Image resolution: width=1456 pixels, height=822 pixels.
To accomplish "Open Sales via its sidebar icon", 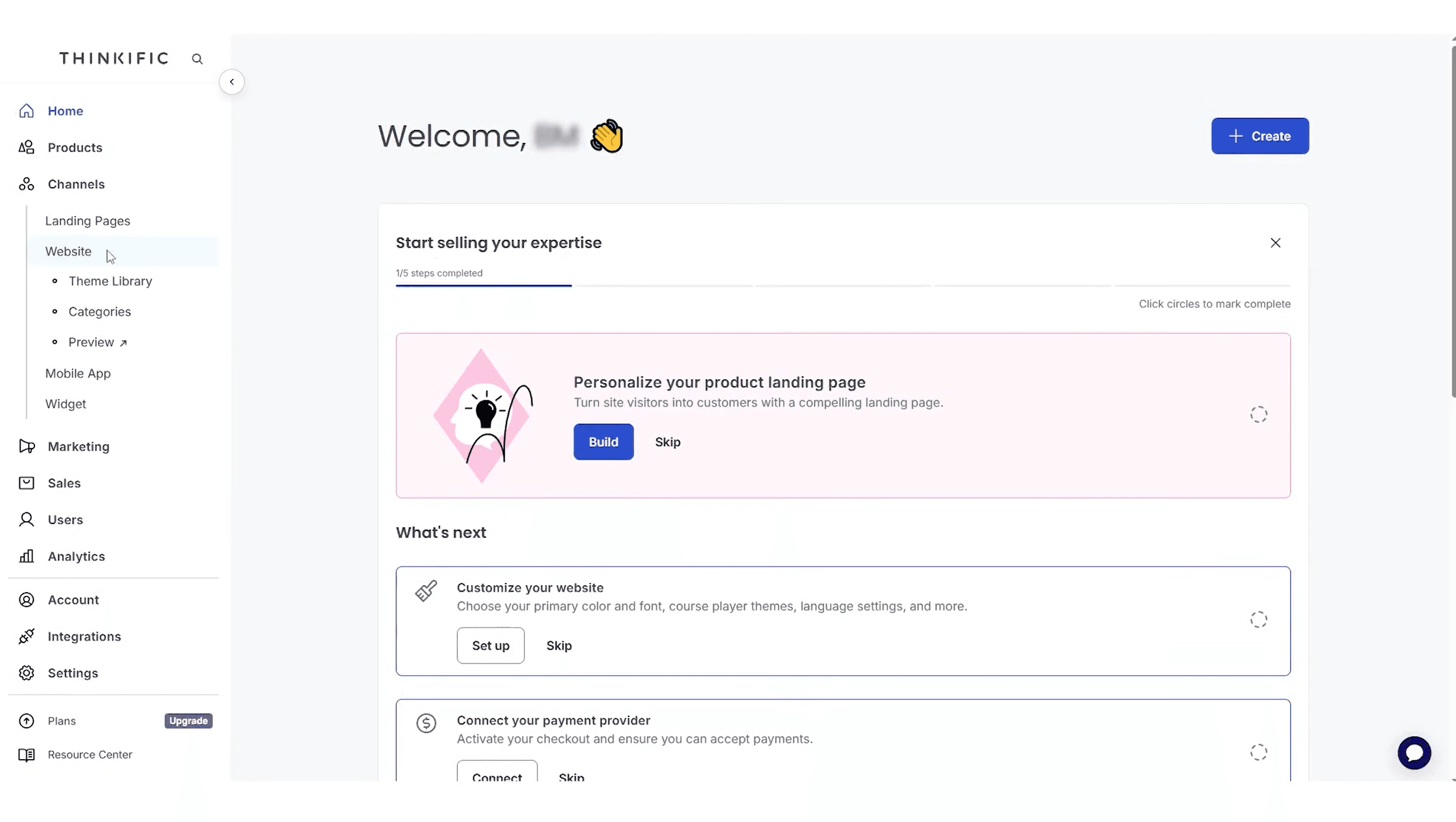I will pyautogui.click(x=26, y=483).
